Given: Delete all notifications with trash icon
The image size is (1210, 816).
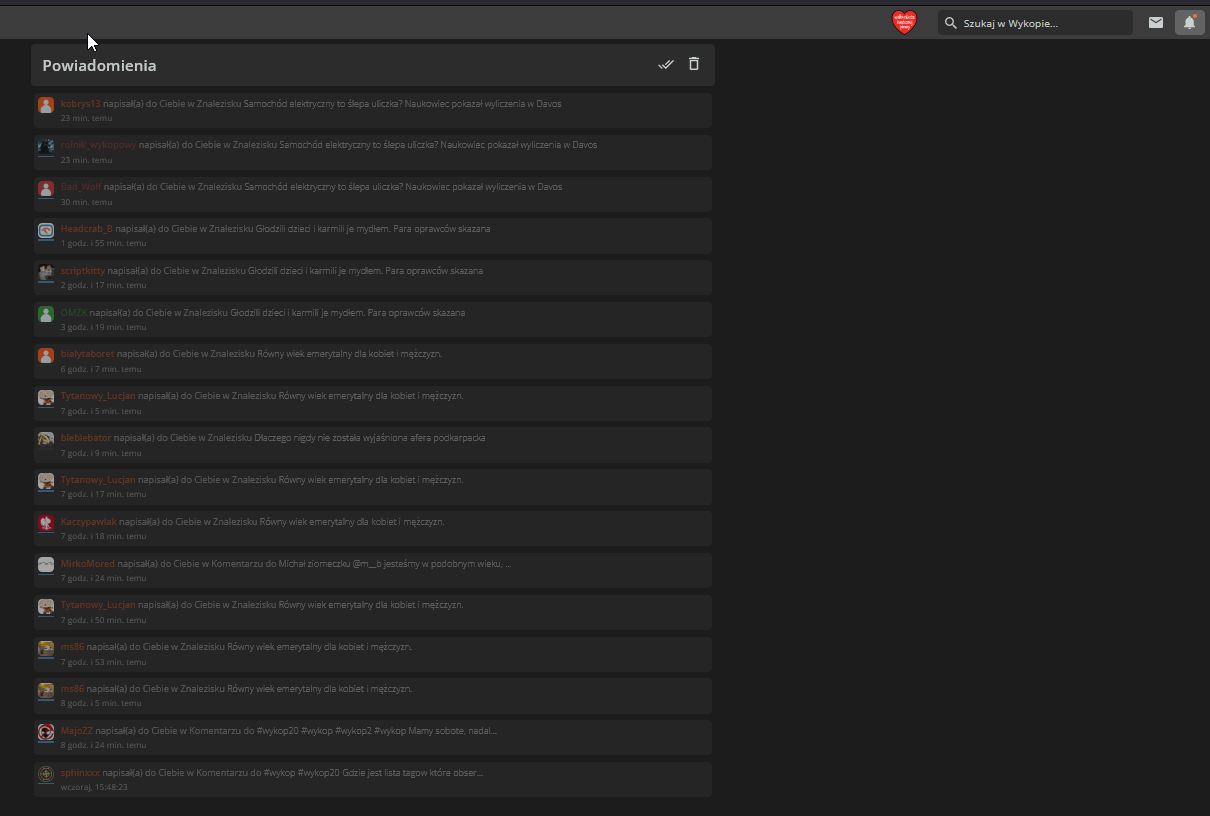Looking at the screenshot, I should [694, 64].
